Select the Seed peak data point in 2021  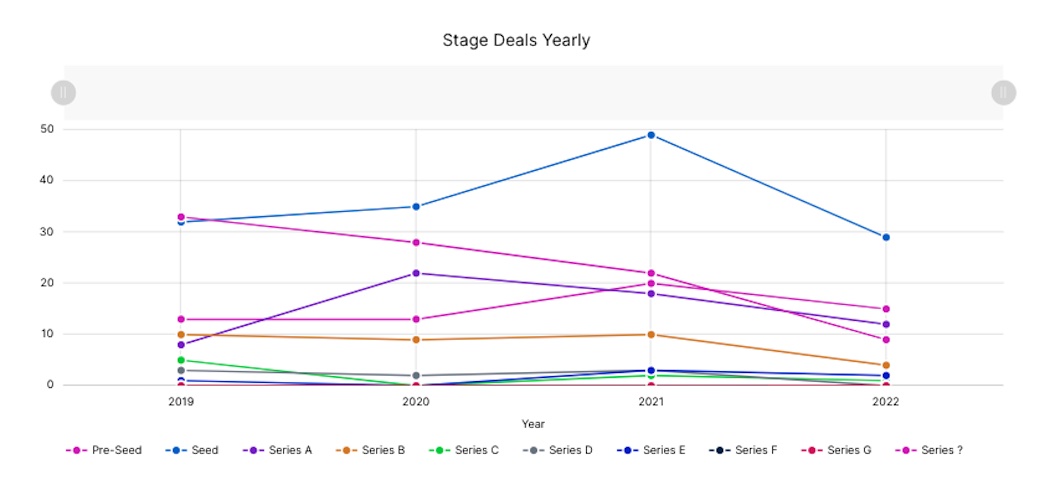point(651,135)
